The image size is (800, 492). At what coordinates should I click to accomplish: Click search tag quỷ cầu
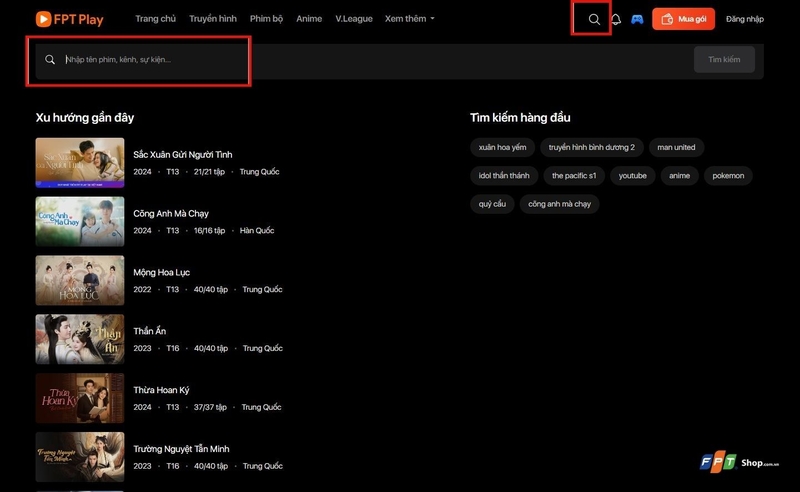492,204
